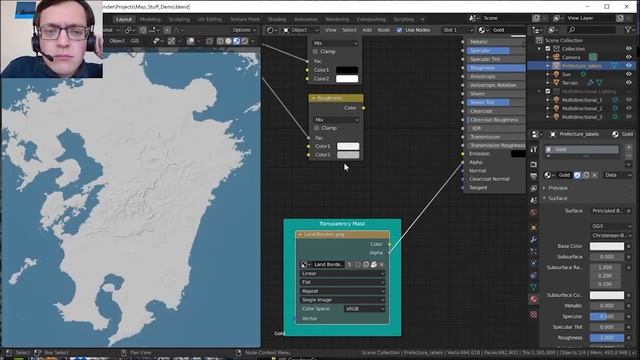Open the node editor View menu

[x=331, y=30]
